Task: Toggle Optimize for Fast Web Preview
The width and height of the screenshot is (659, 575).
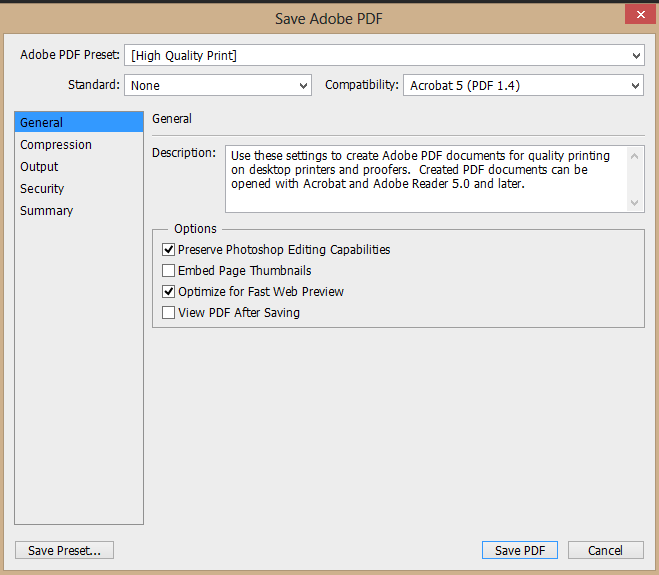Action: coord(168,292)
